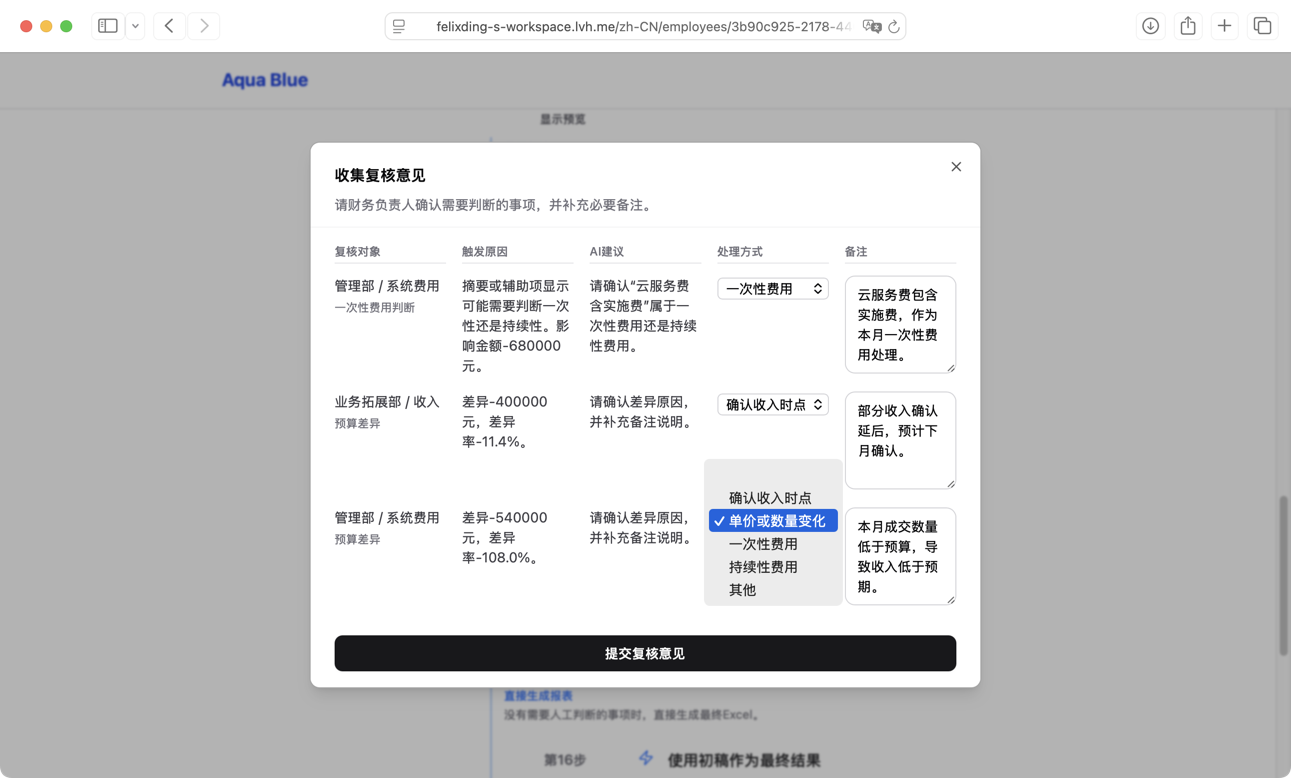The image size is (1291, 778).
Task: Click the translate icon in address bar
Action: point(871,27)
